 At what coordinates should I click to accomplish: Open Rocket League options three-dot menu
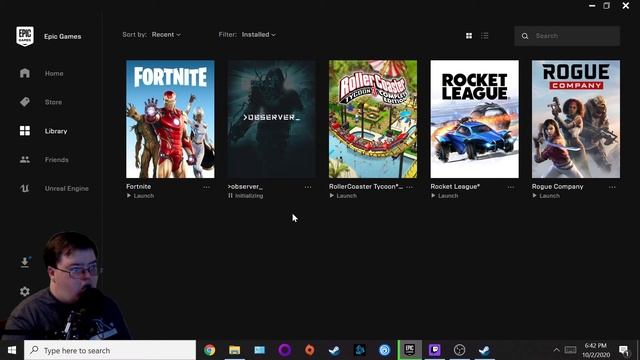pos(511,187)
